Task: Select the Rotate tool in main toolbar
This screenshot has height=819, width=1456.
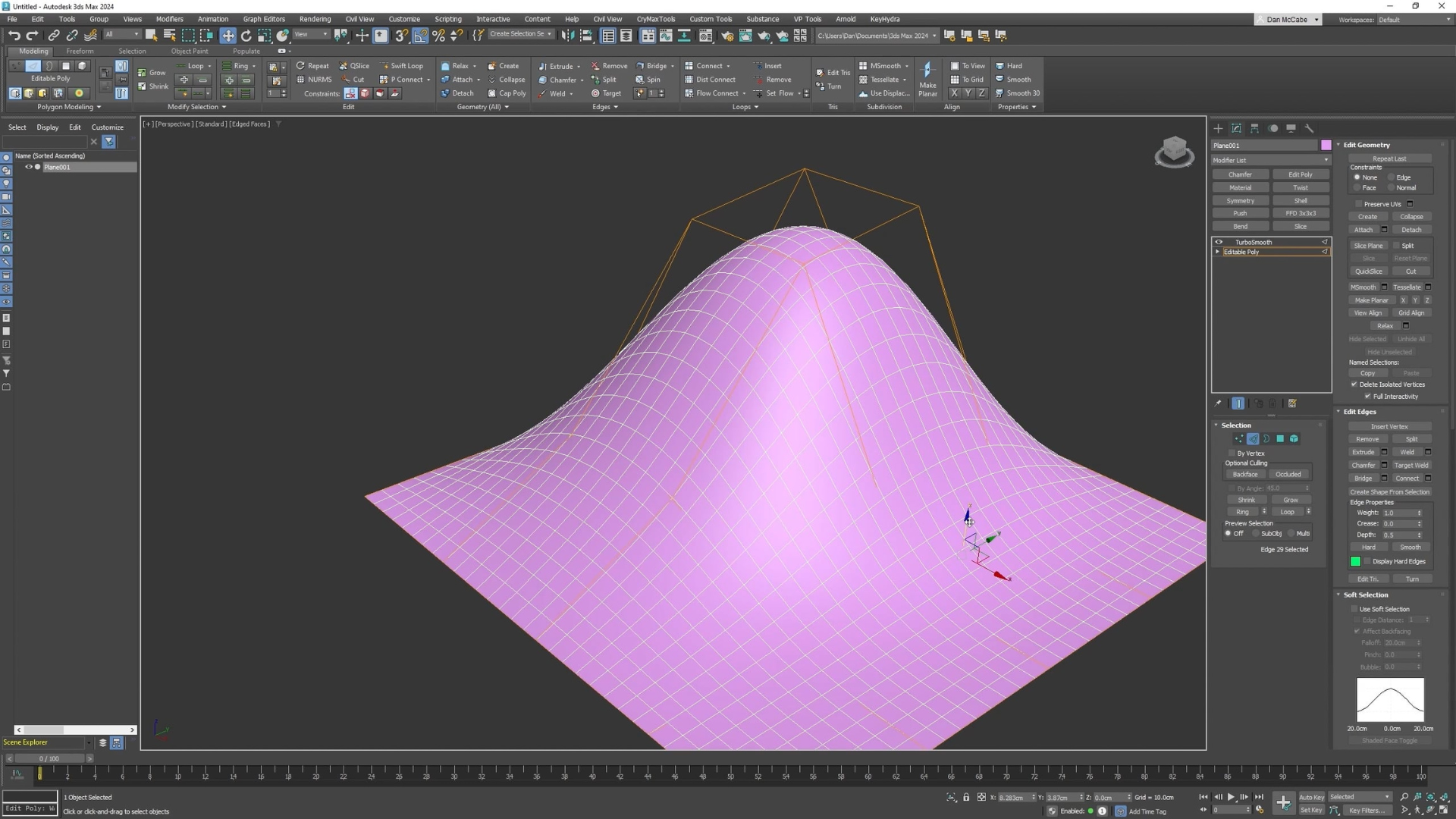Action: point(246,36)
